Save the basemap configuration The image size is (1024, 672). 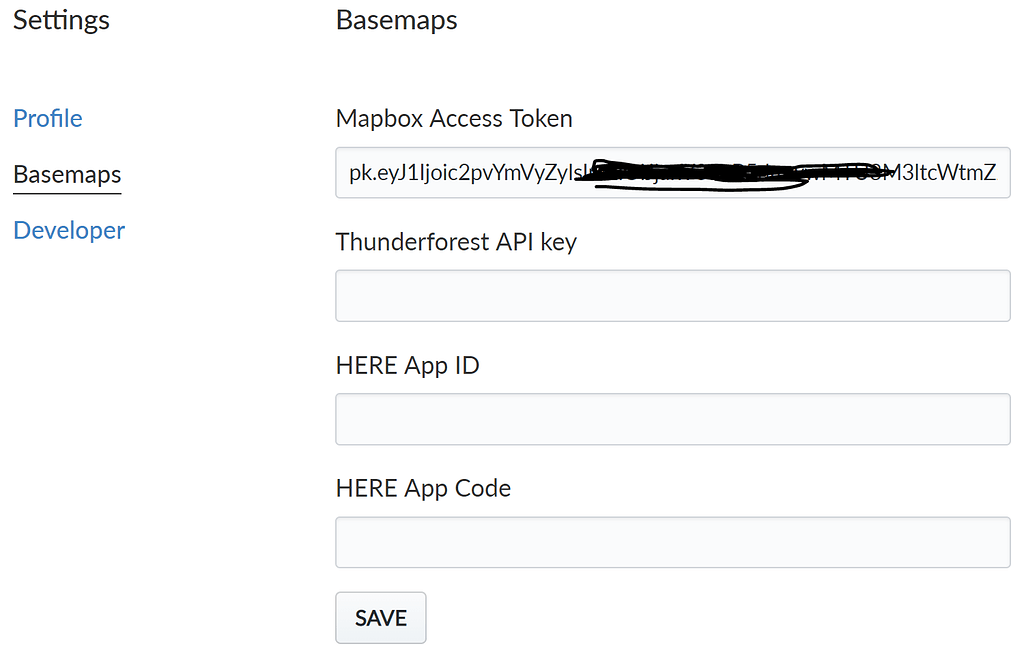380,617
